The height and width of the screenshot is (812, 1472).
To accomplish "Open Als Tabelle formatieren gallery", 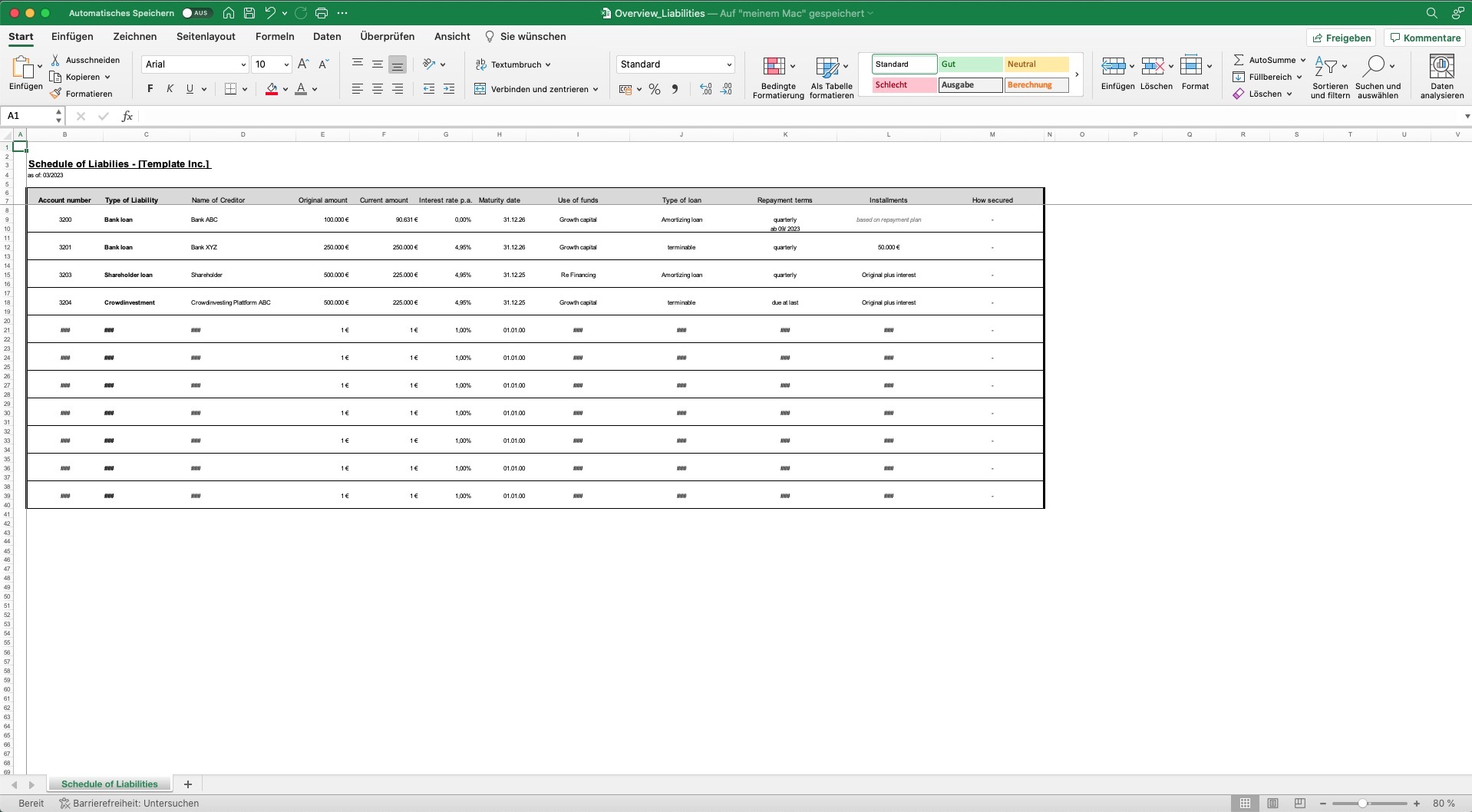I will pos(831,77).
